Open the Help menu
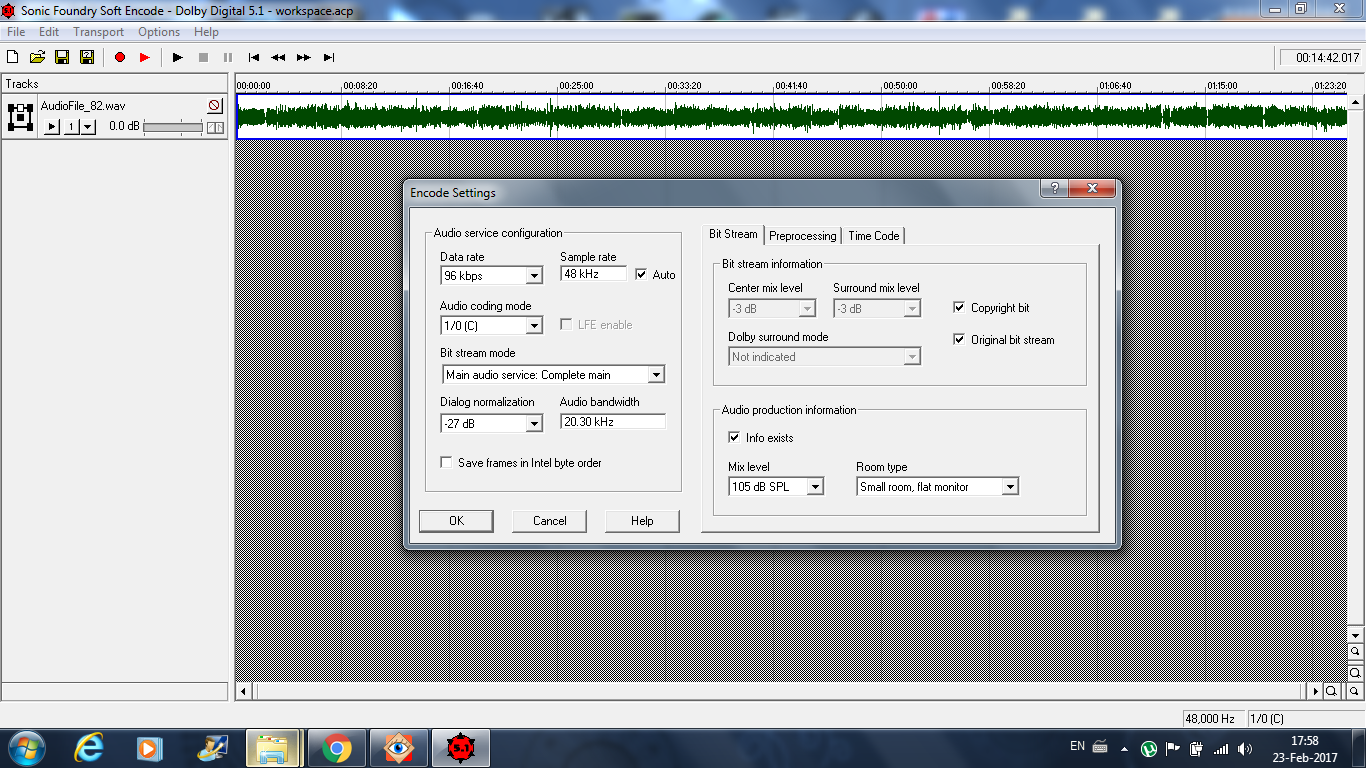The width and height of the screenshot is (1366, 768). pos(206,32)
